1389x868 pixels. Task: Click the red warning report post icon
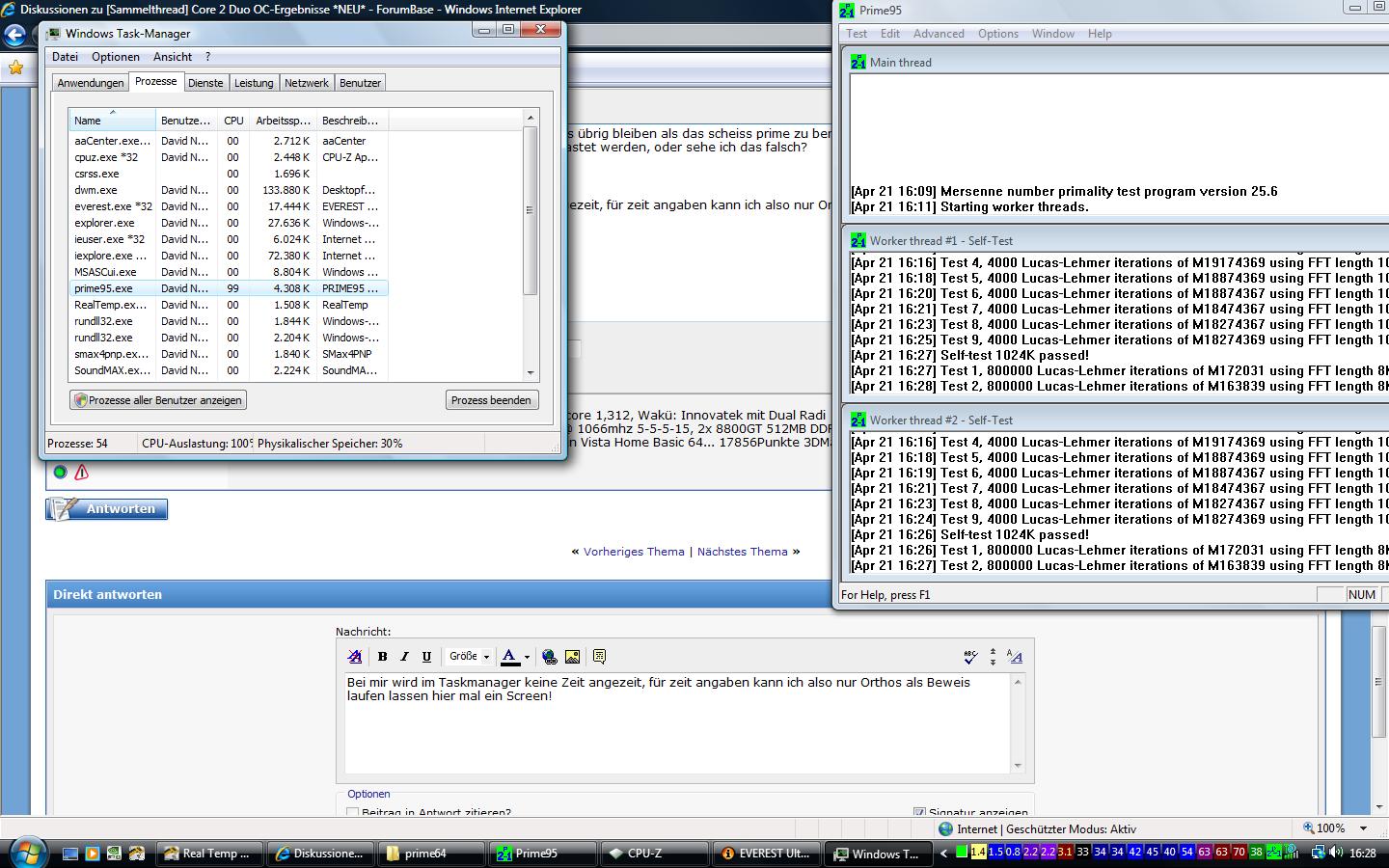click(82, 472)
